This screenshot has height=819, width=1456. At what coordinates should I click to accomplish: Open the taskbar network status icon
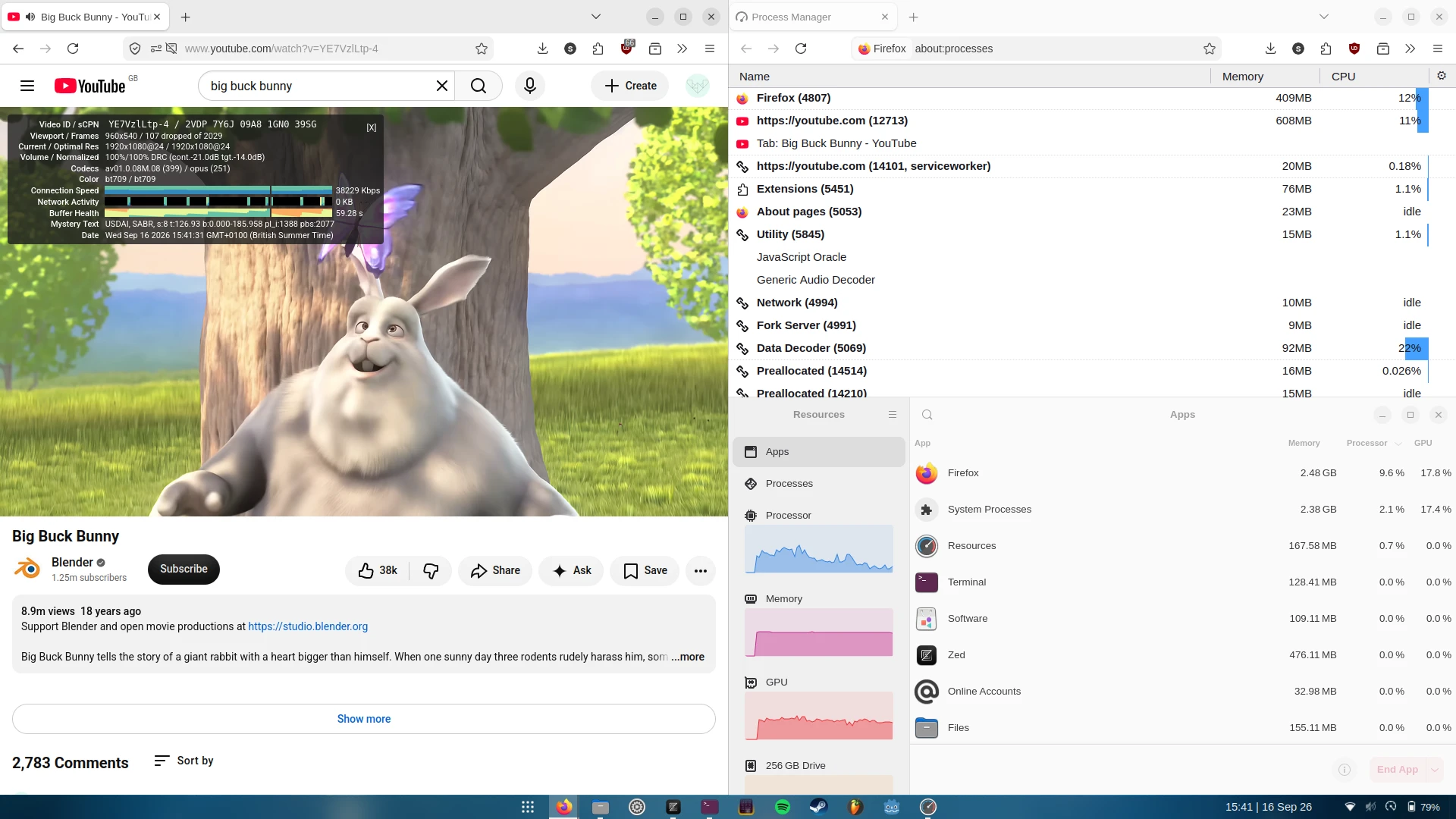[1350, 807]
